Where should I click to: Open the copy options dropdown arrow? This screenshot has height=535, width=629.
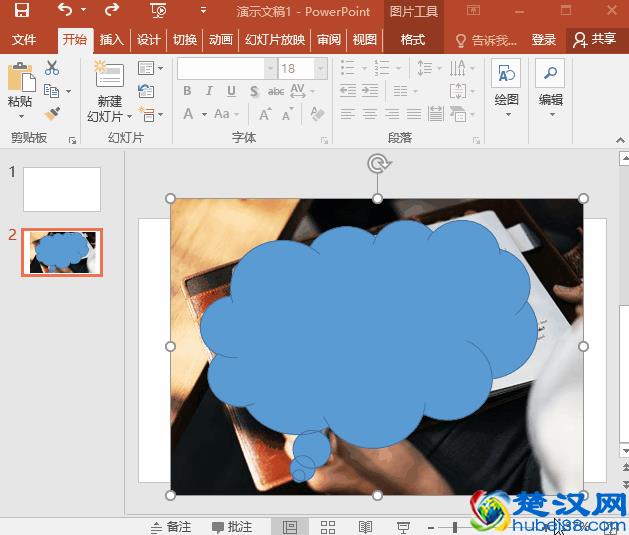tap(69, 91)
